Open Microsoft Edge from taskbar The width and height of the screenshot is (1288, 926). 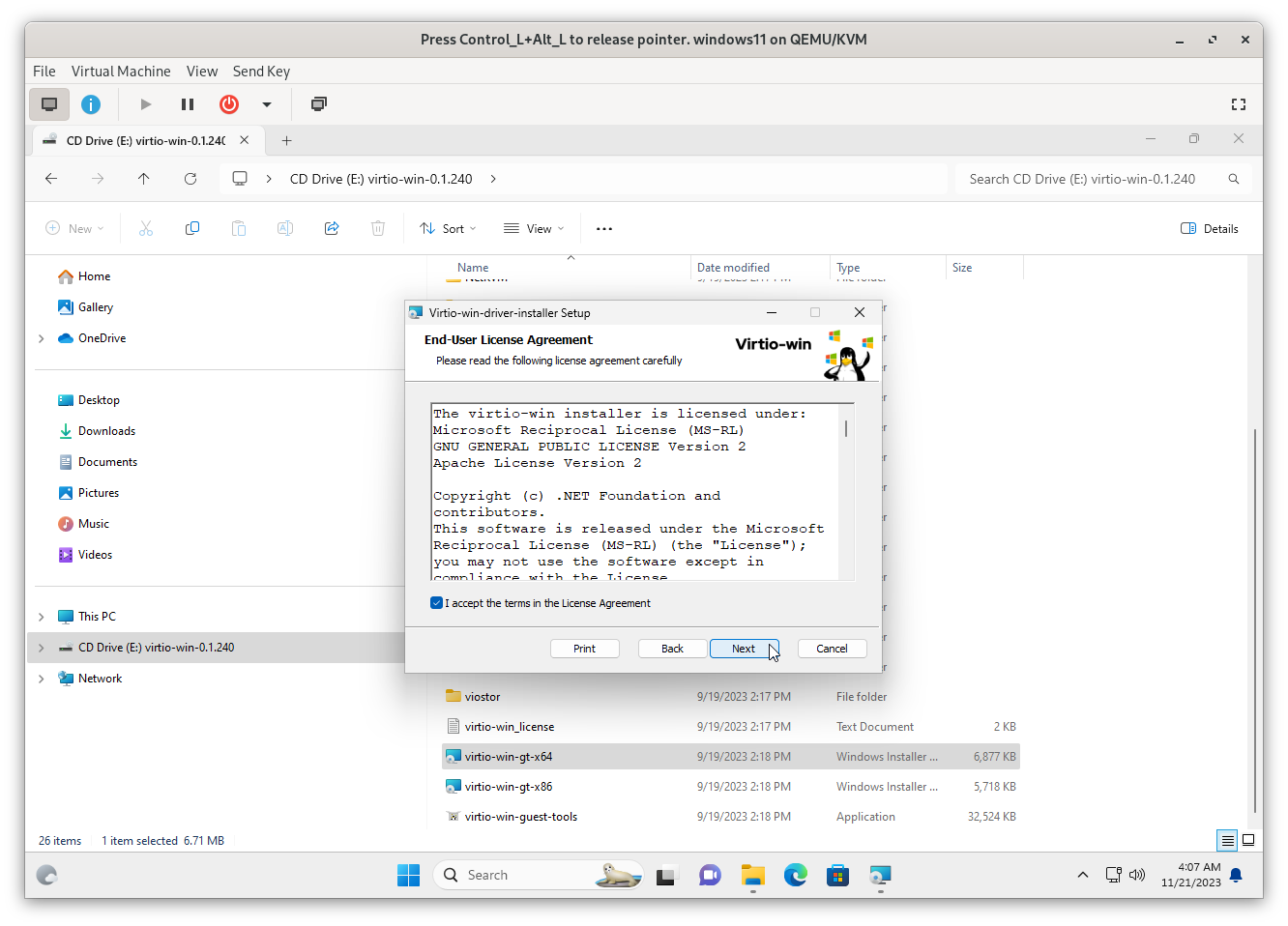click(796, 876)
